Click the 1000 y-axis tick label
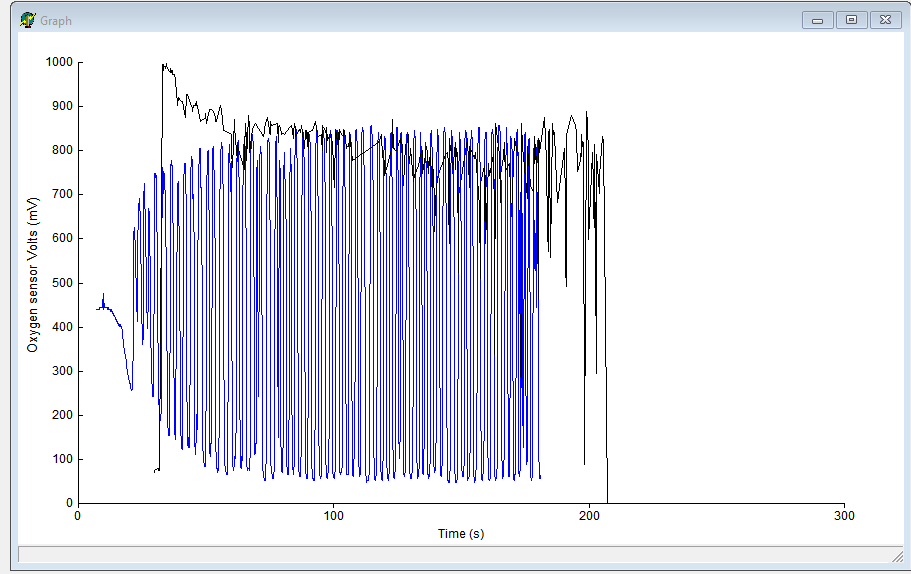This screenshot has width=911, height=574. click(x=59, y=62)
